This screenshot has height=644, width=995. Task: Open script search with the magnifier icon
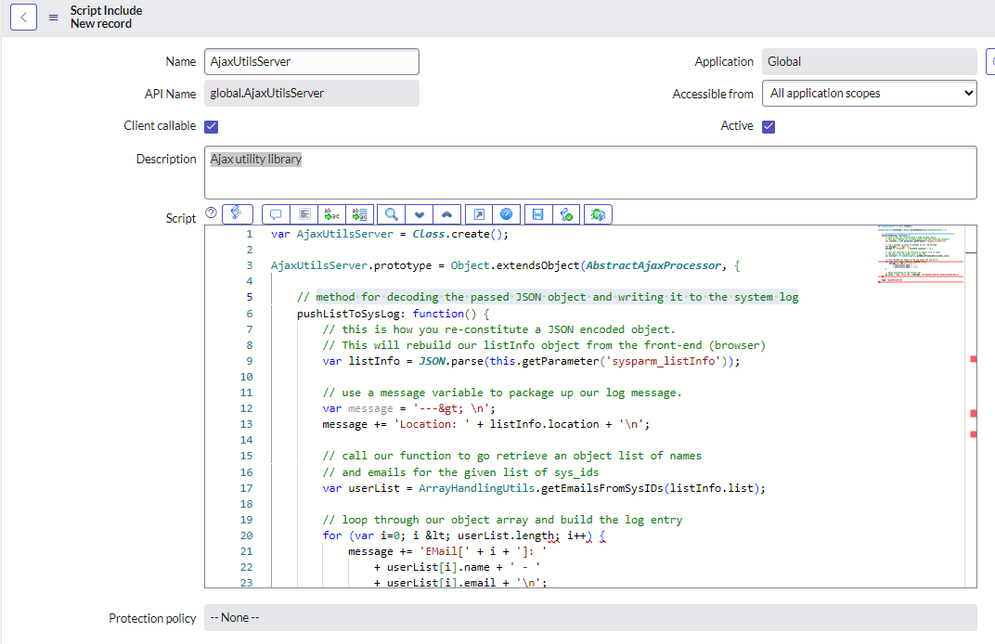pyautogui.click(x=392, y=214)
